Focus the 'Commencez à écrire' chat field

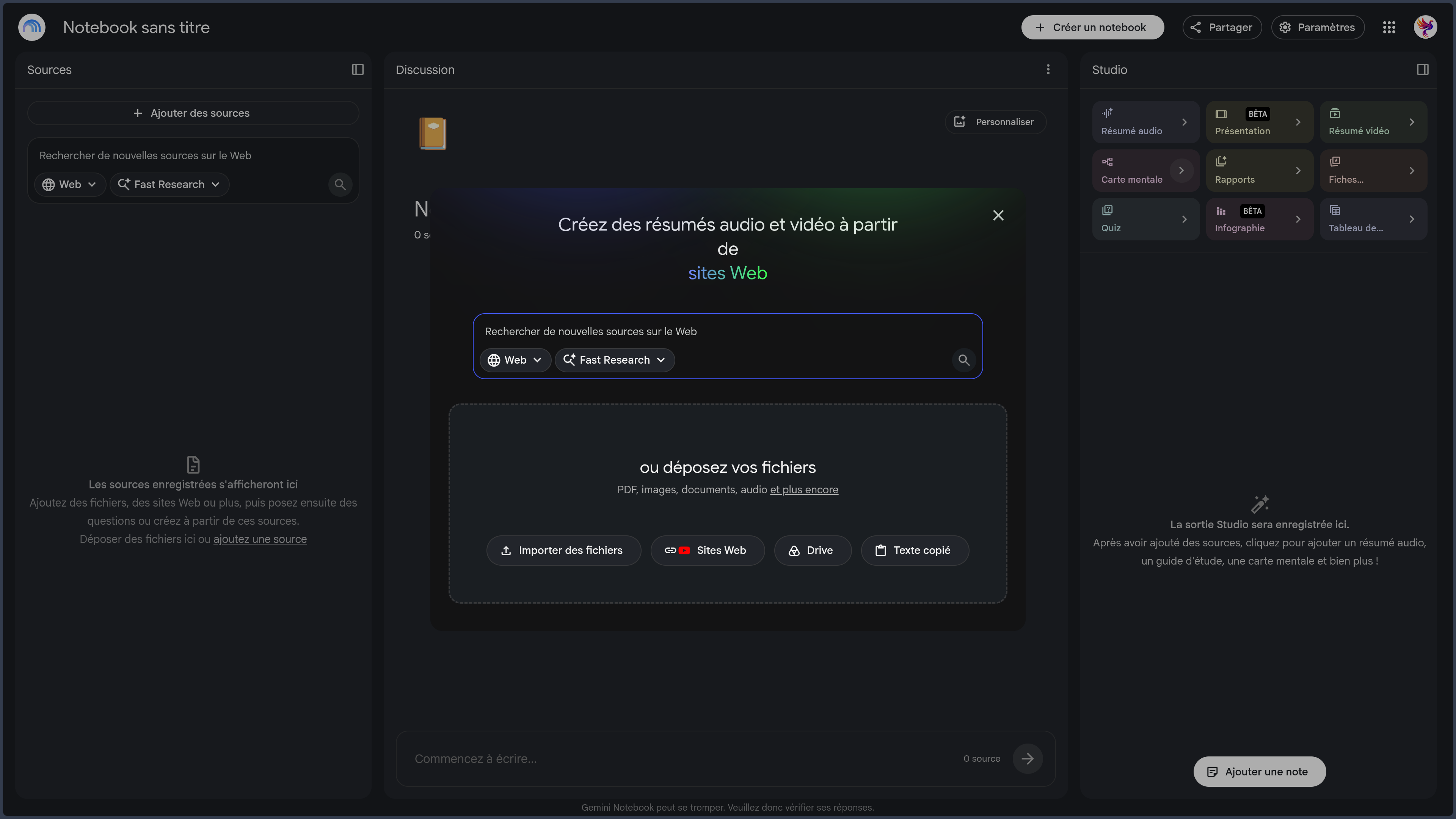point(684,758)
